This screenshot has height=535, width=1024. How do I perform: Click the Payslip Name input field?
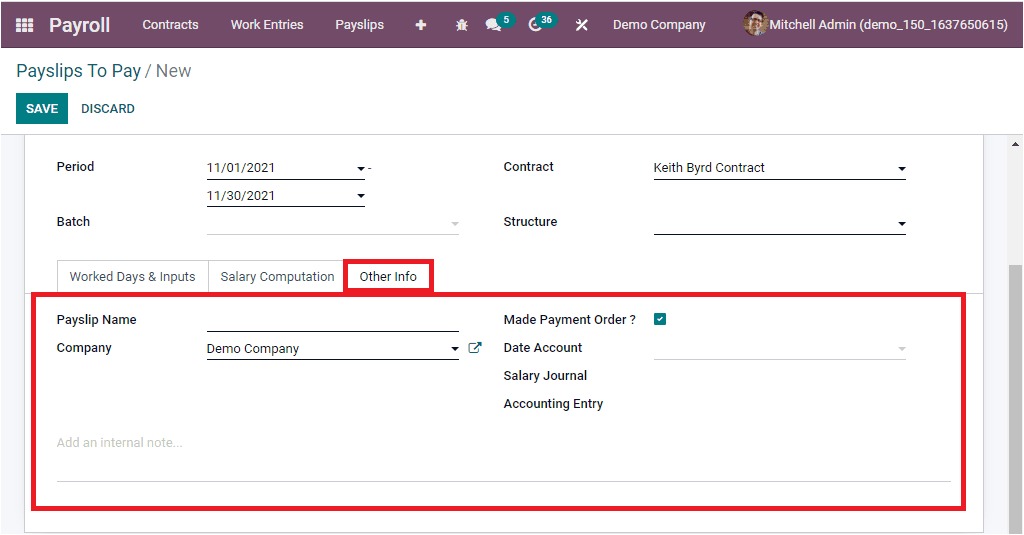coord(332,320)
